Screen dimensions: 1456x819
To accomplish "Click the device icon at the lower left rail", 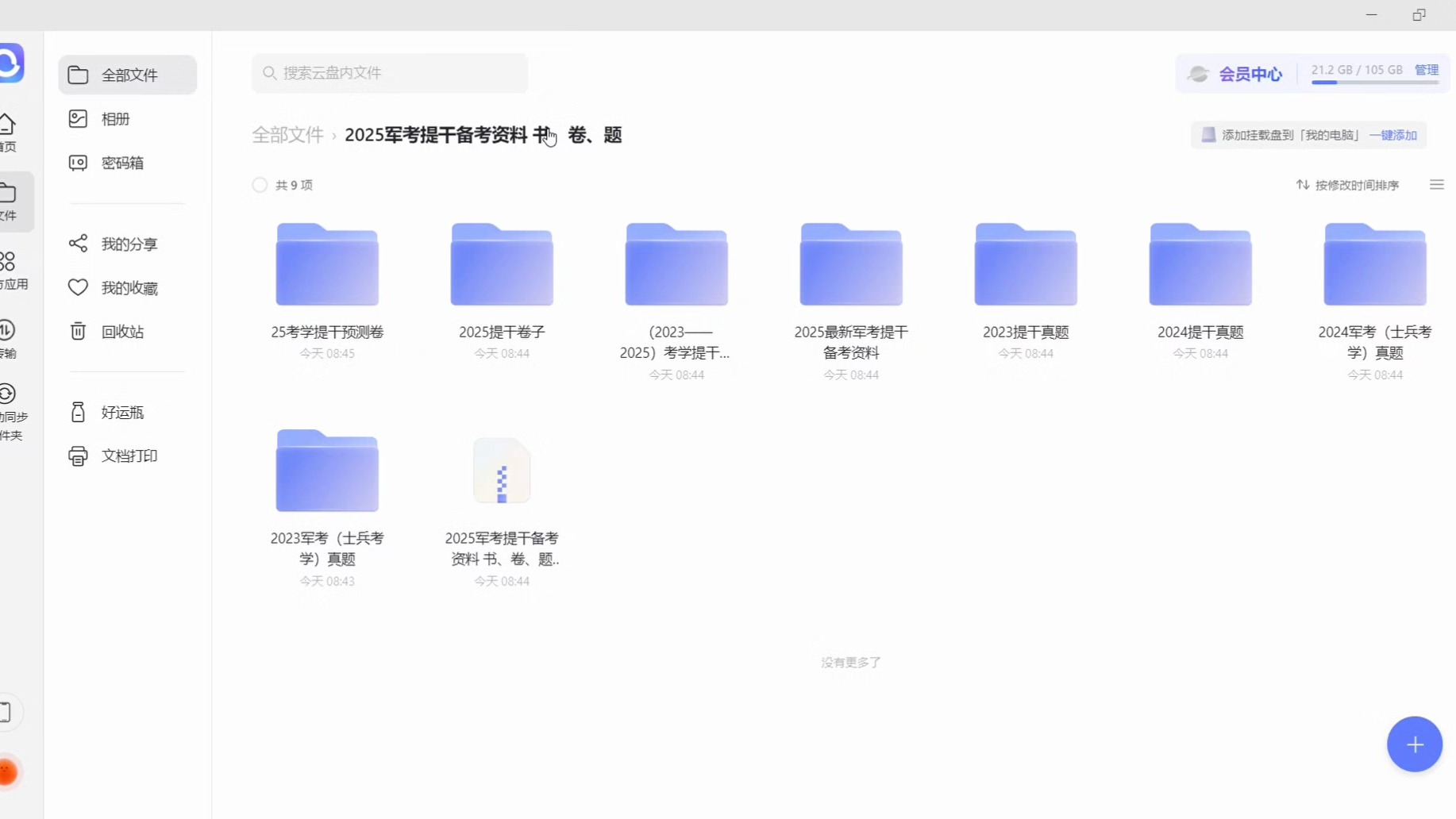I will (x=6, y=712).
